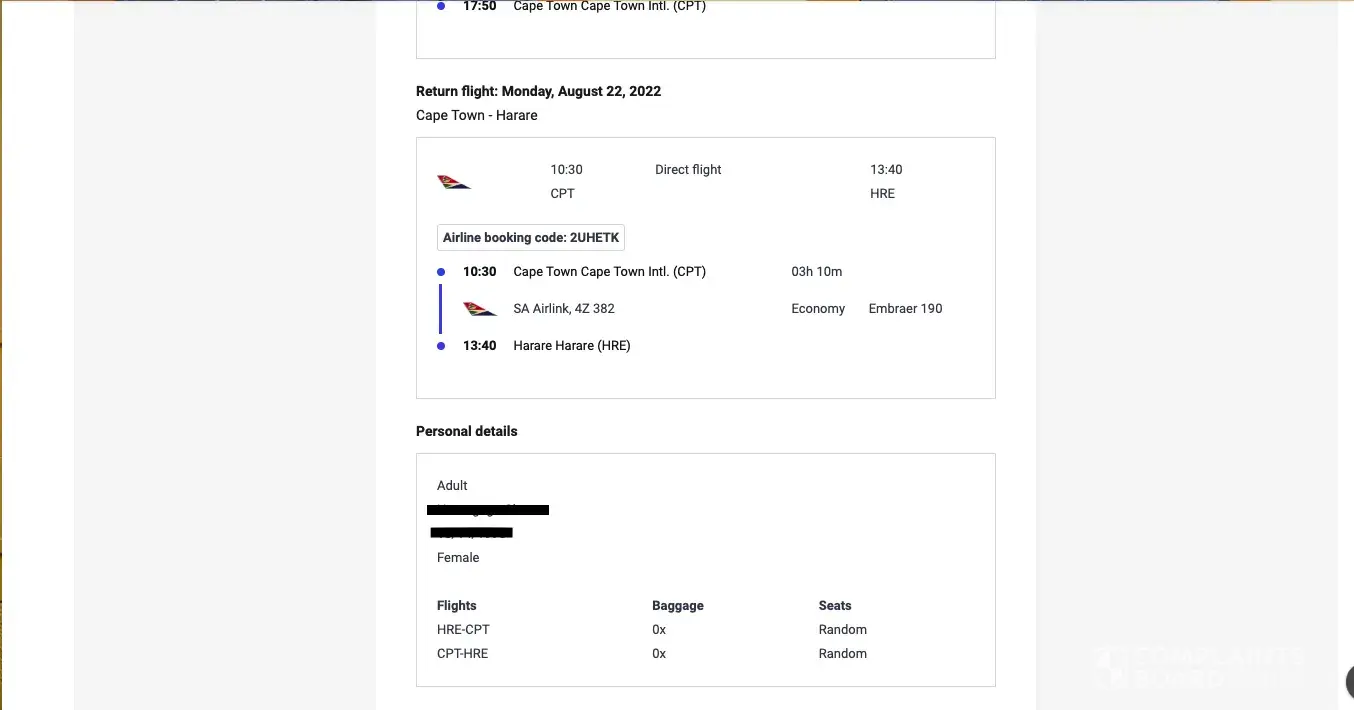Click the airline logo beside the 10:30 CPT summary
Image resolution: width=1354 pixels, height=710 pixels.
(x=454, y=182)
